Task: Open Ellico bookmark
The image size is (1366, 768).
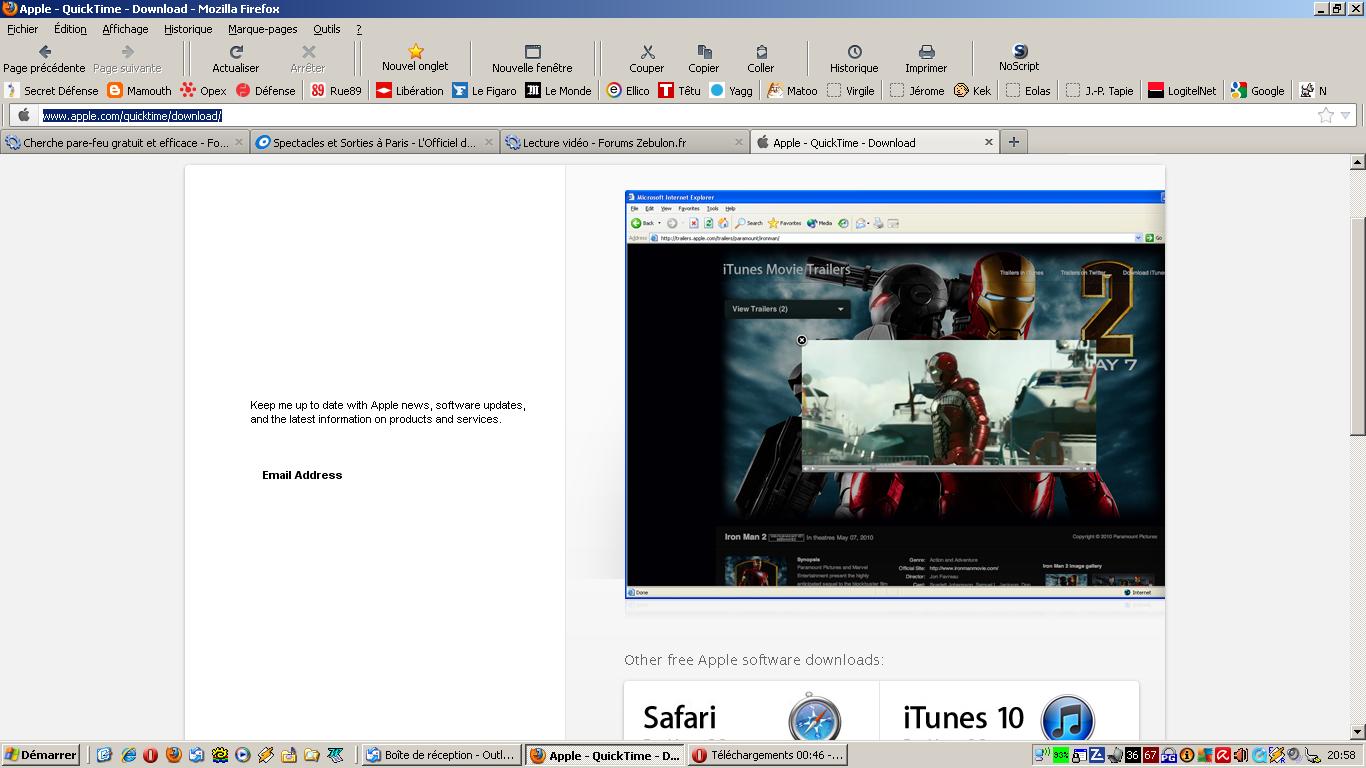Action: (x=628, y=90)
